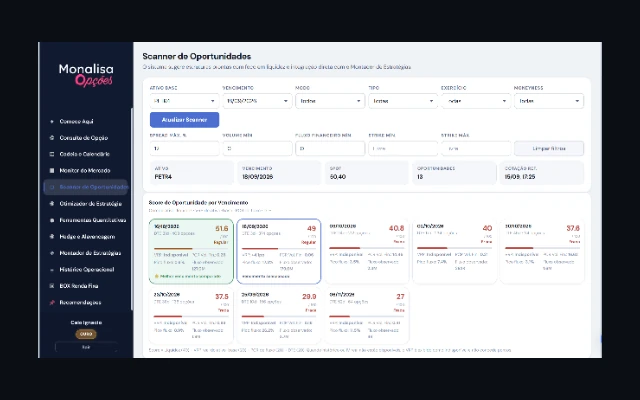Click the Monalisa Opções logo
The width and height of the screenshot is (640, 400).
click(x=86, y=75)
